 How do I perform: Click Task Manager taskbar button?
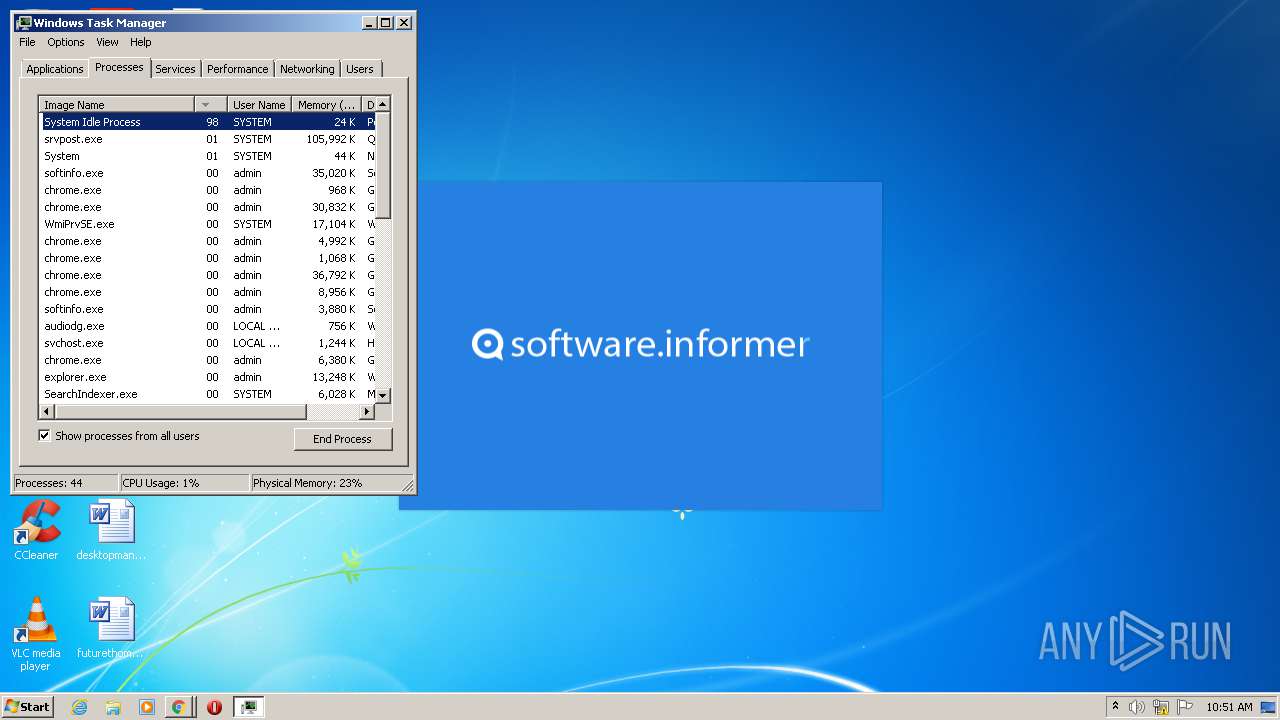pos(249,707)
